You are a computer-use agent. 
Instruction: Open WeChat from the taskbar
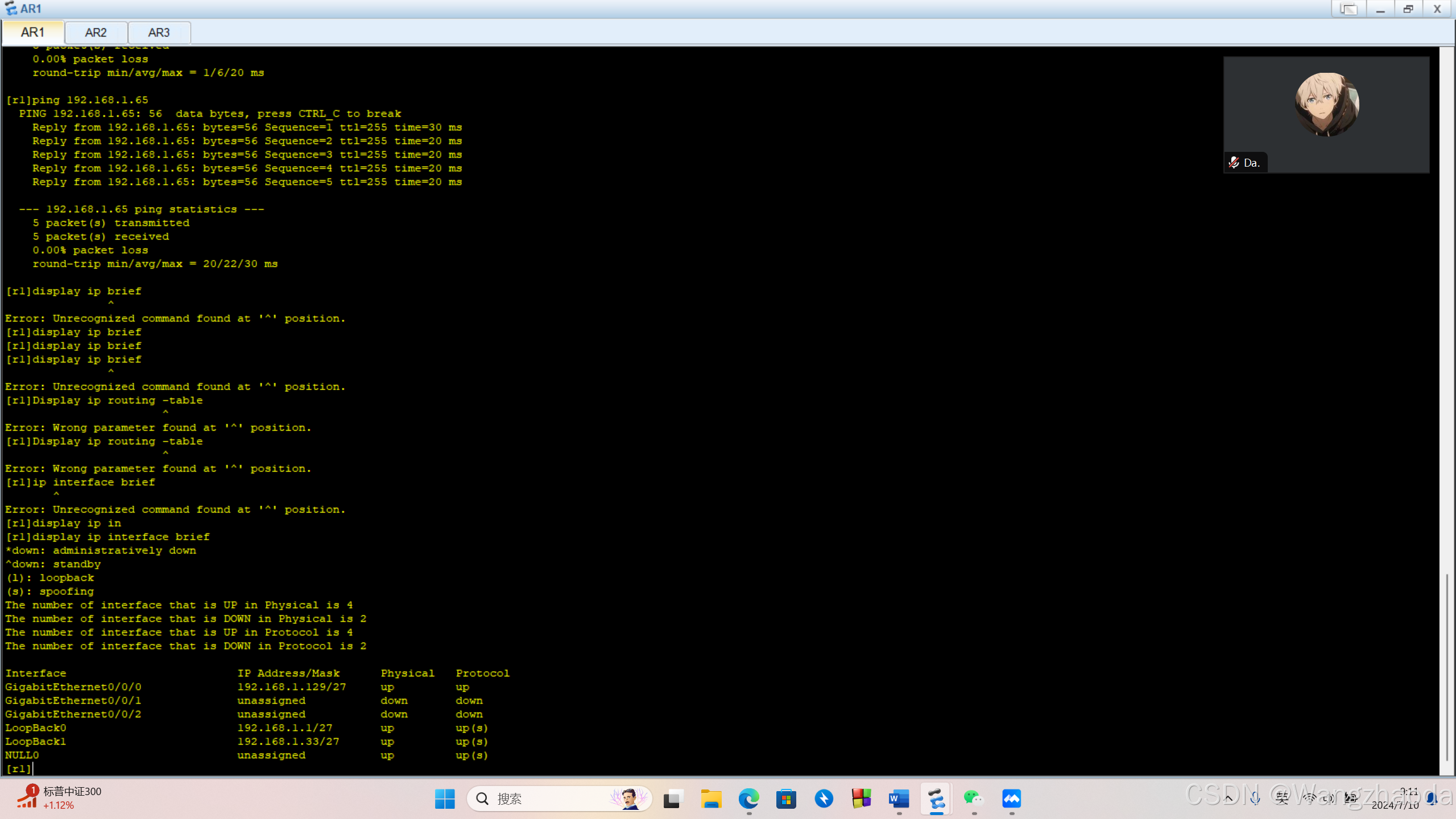point(974,799)
